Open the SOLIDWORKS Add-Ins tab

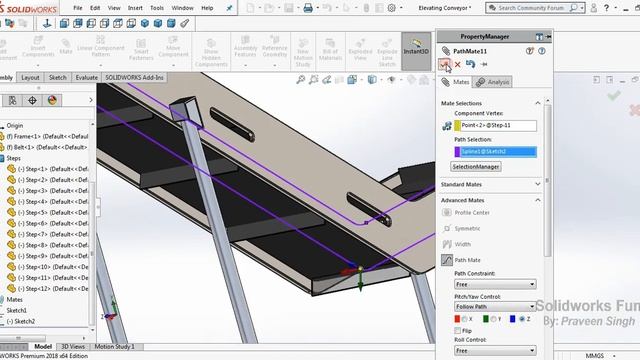(x=134, y=78)
